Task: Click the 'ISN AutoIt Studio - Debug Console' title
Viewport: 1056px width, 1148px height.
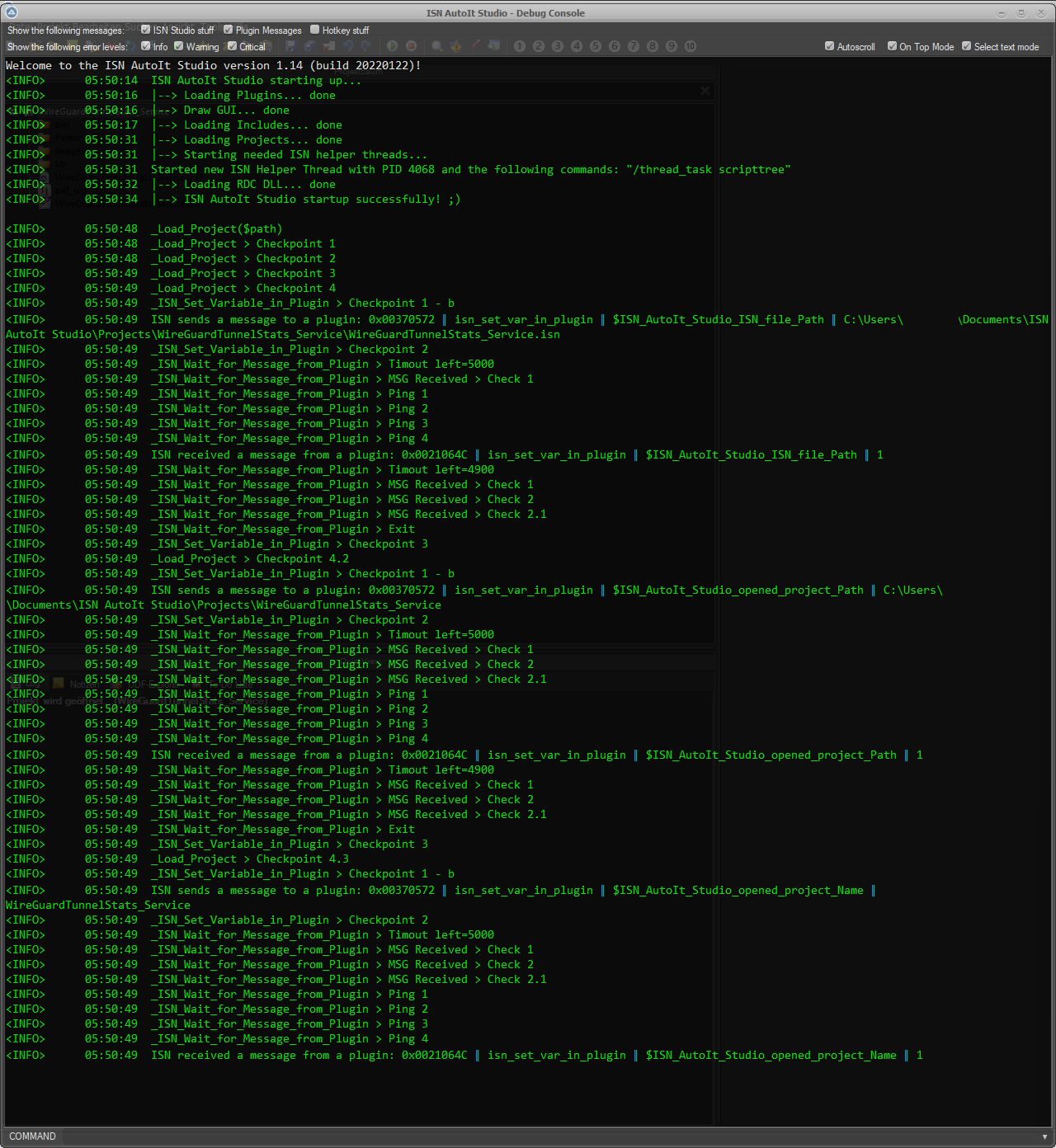Action: (506, 13)
